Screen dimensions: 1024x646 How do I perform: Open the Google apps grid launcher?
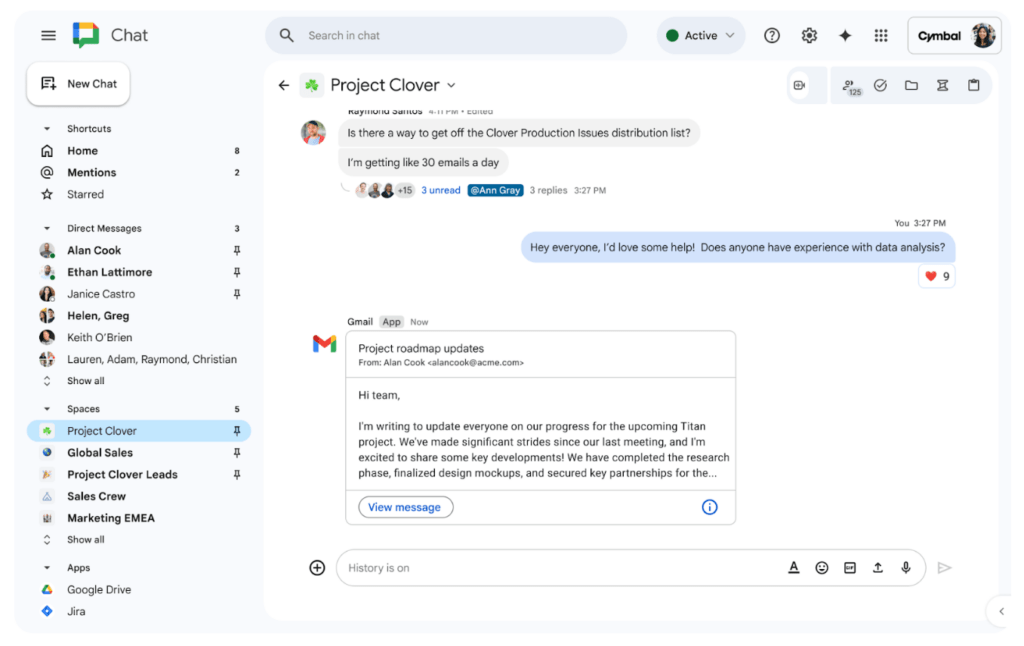click(881, 35)
